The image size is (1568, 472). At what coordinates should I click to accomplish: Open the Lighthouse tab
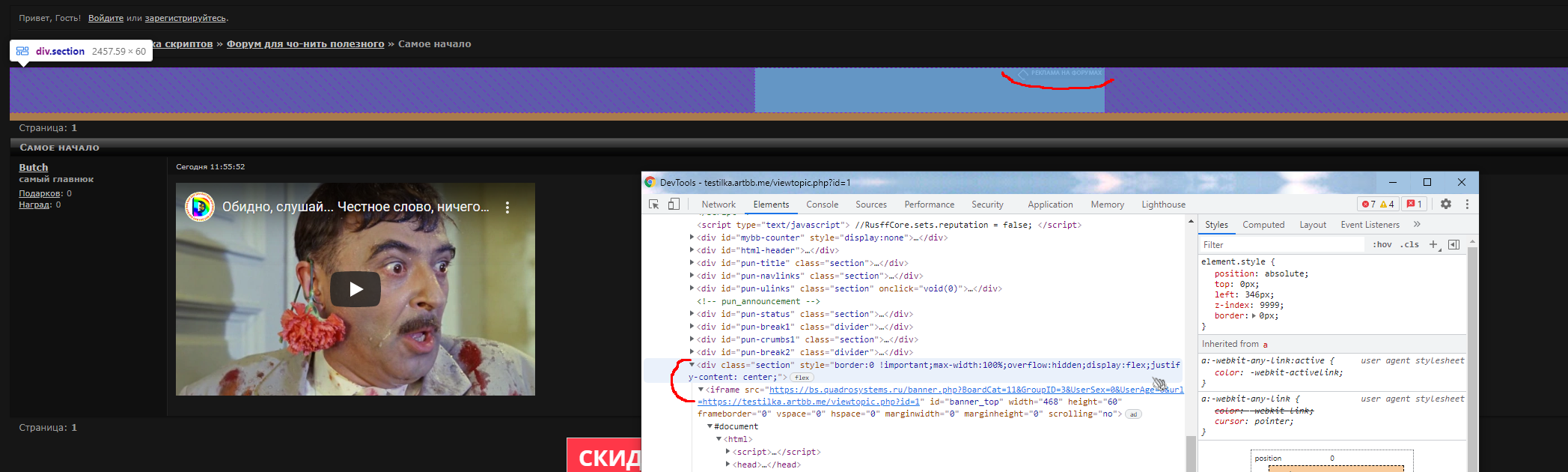pos(1163,205)
